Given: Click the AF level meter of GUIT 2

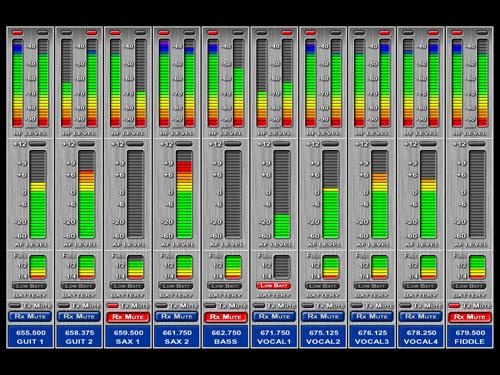Looking at the screenshot, I should (87, 194).
